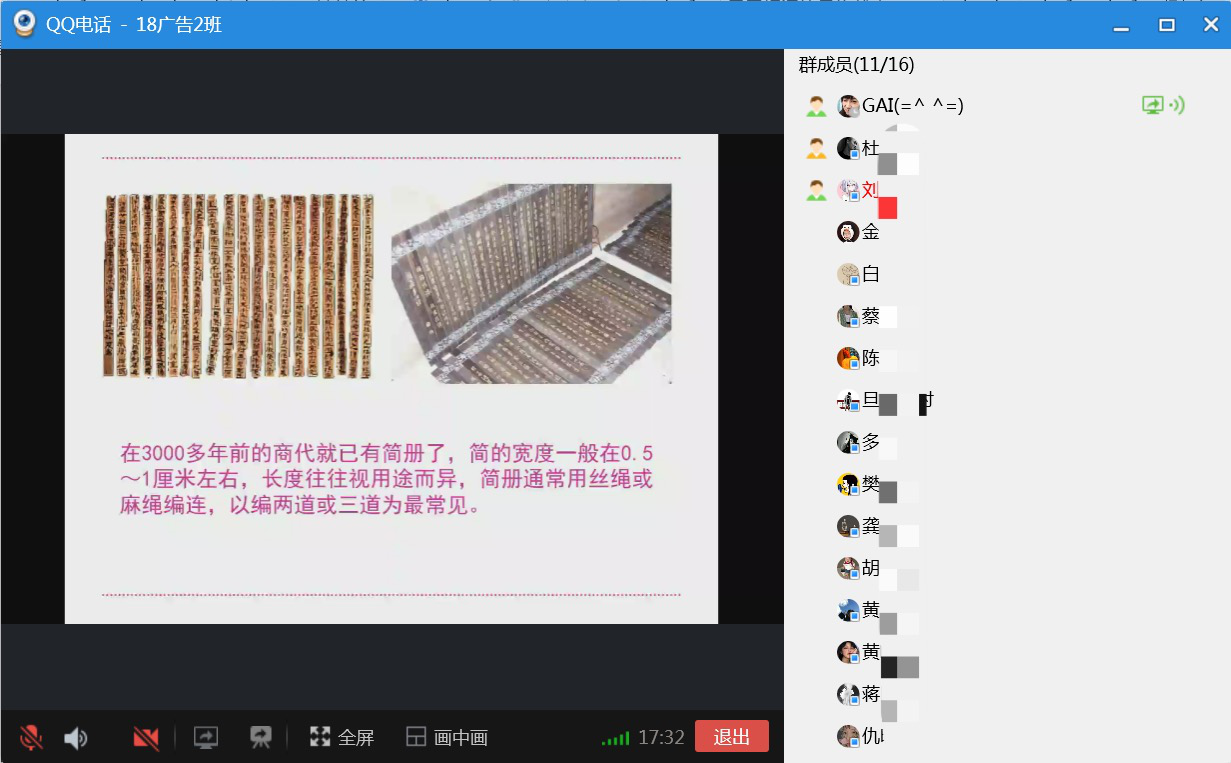Click the green user status icon beside GAI
1231x763 pixels.
pyautogui.click(x=816, y=106)
